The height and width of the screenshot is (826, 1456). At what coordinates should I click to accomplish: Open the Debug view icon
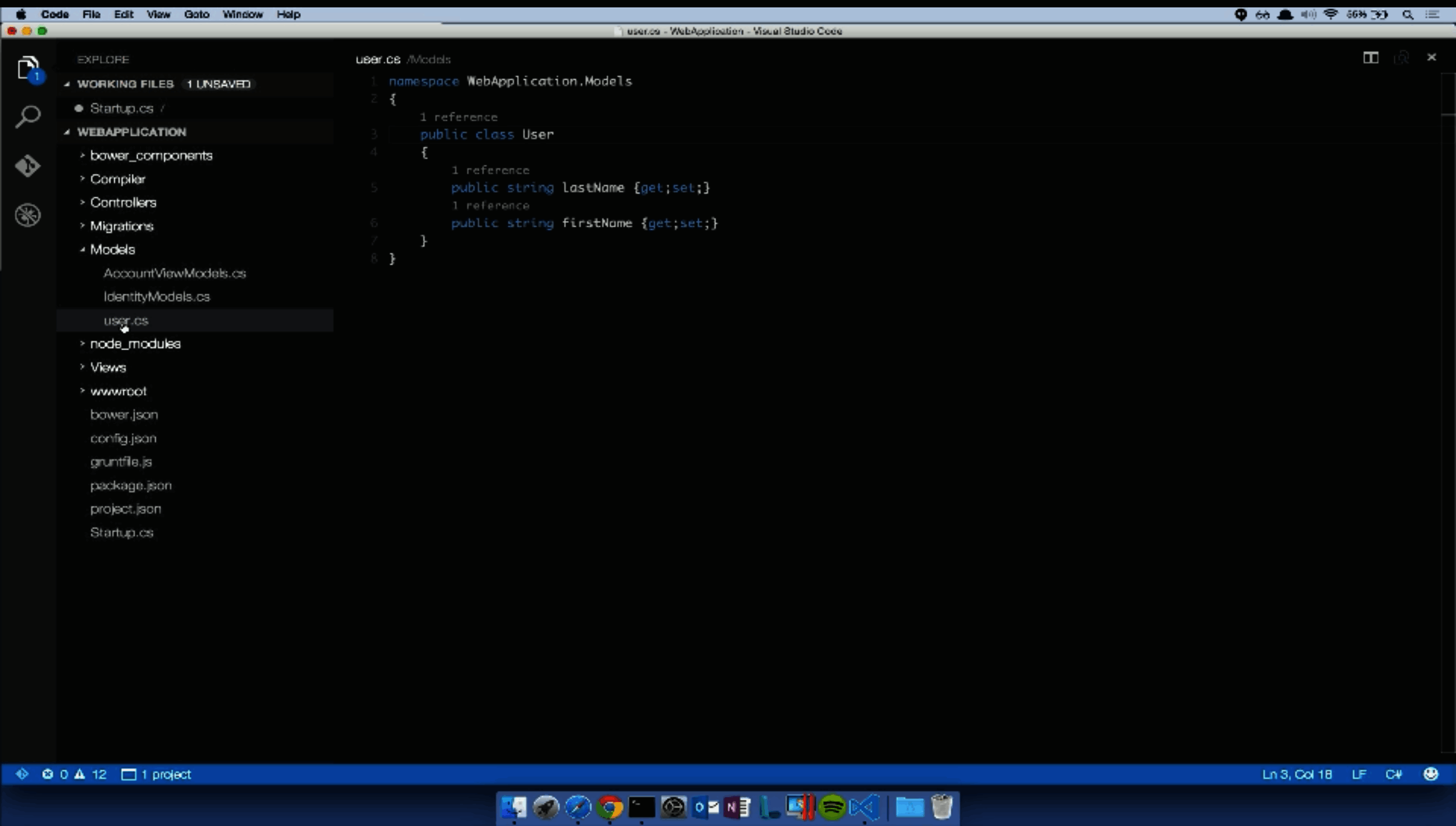[27, 215]
